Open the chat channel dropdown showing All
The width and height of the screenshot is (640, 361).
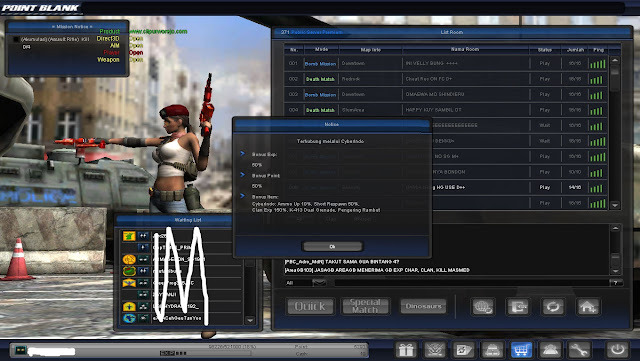[306, 283]
